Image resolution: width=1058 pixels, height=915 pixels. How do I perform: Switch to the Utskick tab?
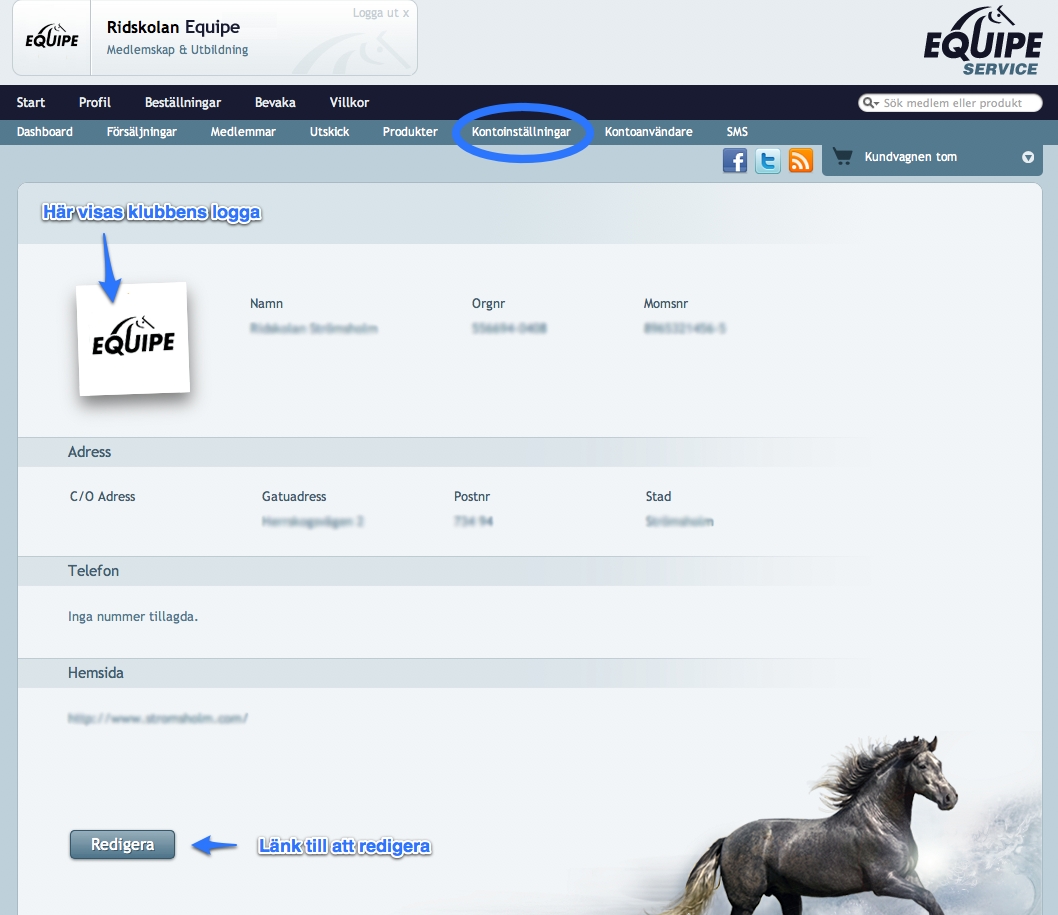329,132
